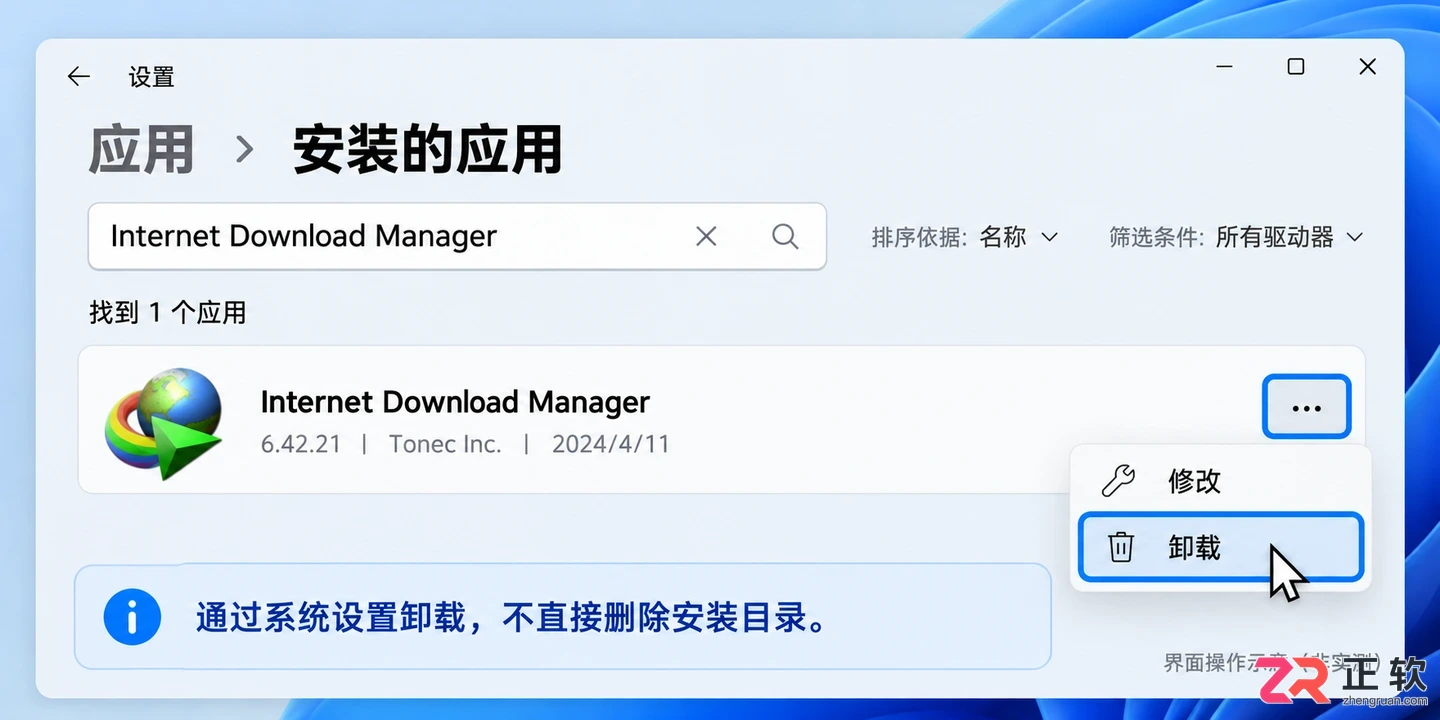1440x720 pixels.
Task: Click the version number 6.42.21
Action: click(x=301, y=445)
